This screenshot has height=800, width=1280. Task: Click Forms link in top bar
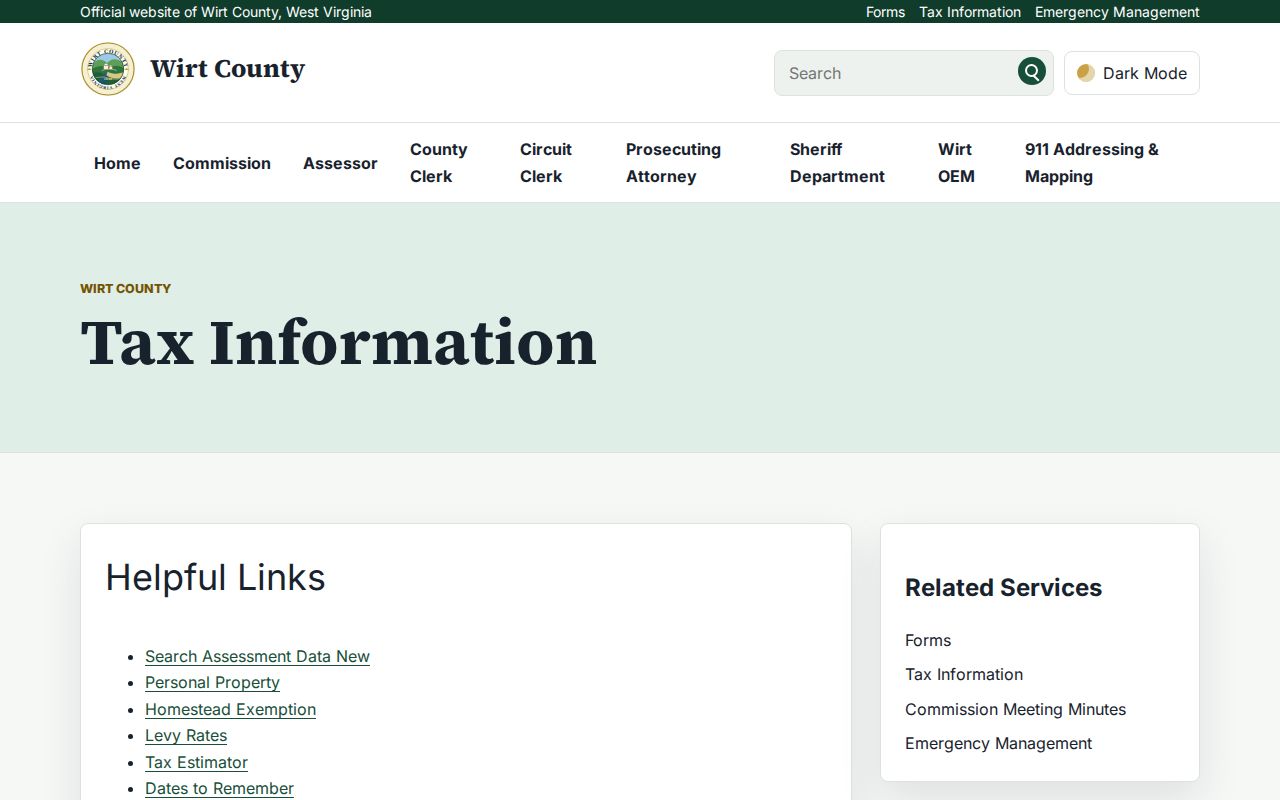tap(885, 12)
